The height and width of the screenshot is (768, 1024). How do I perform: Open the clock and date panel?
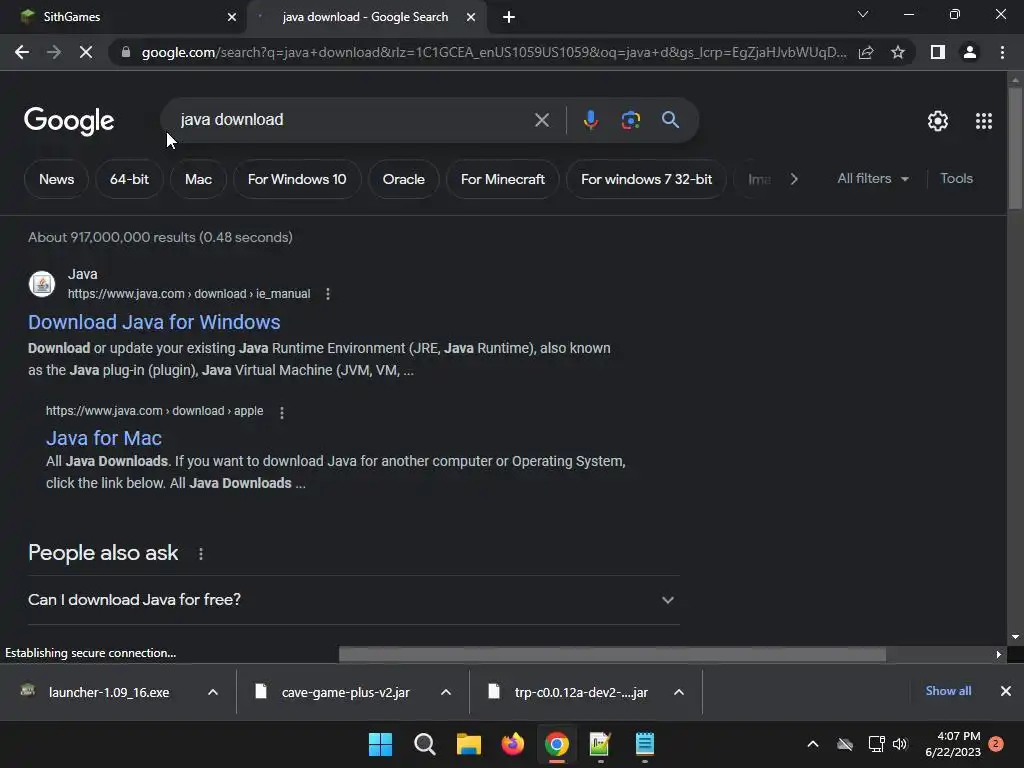coord(953,744)
